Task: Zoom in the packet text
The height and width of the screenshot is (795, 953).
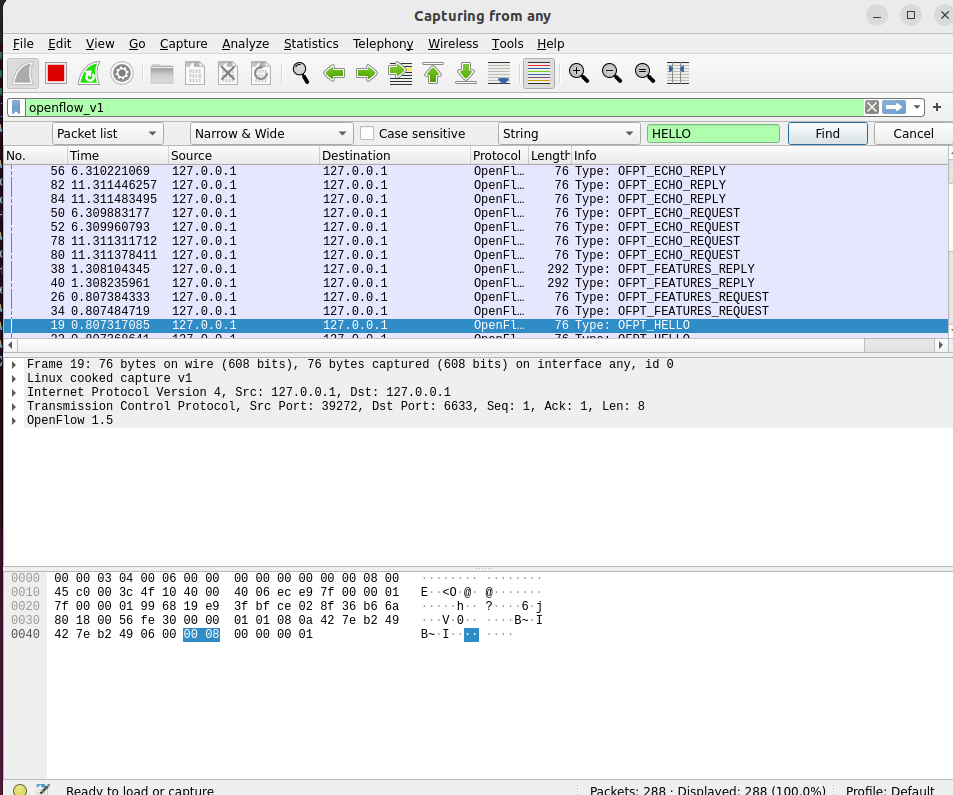Action: (x=579, y=74)
